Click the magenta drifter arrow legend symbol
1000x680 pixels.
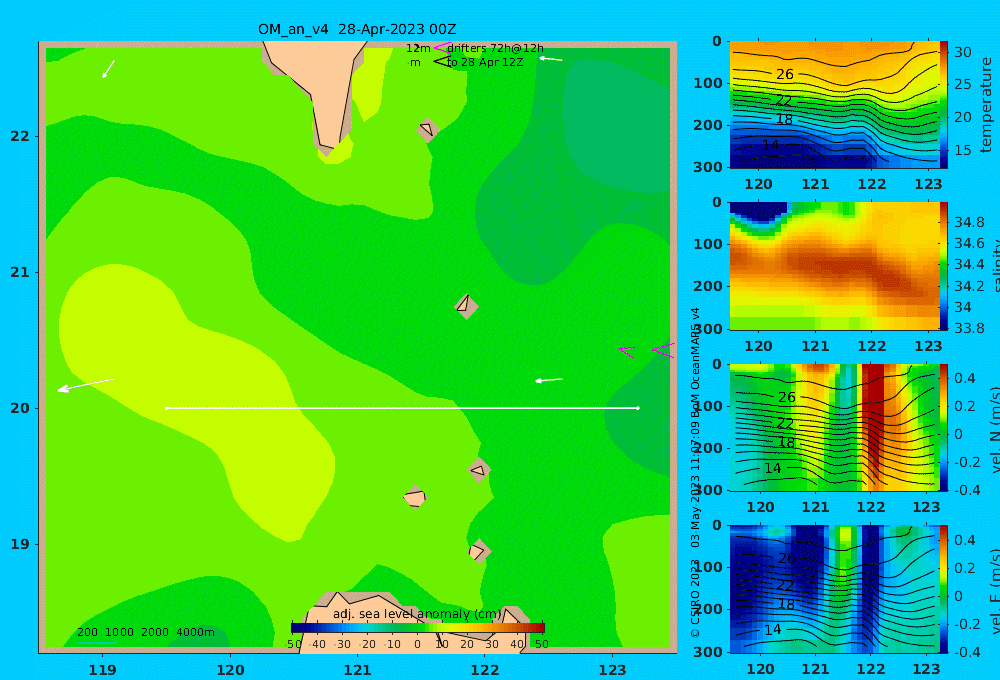442,47
